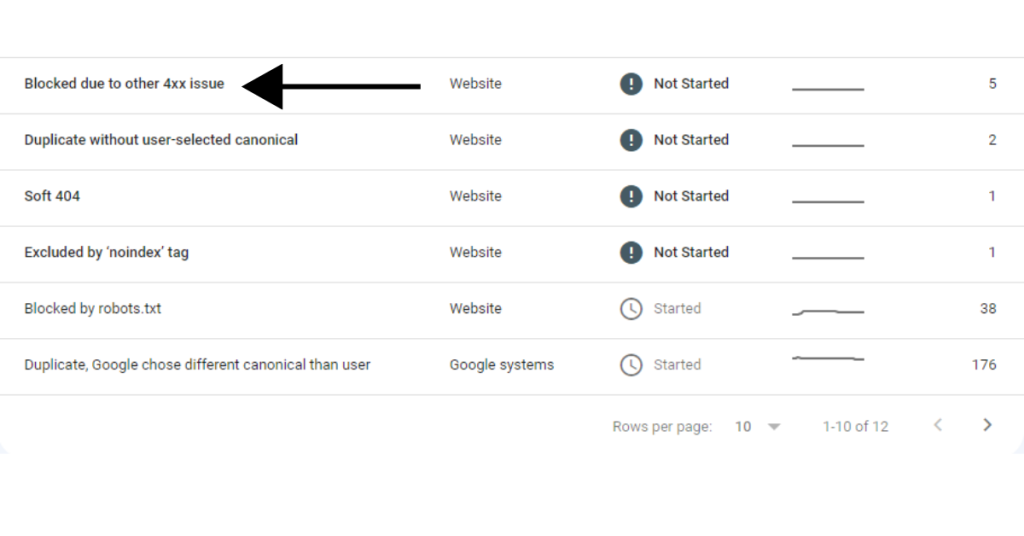Open 'Duplicate, Google chose different canonical' row
This screenshot has width=1024, height=536.
[512, 366]
